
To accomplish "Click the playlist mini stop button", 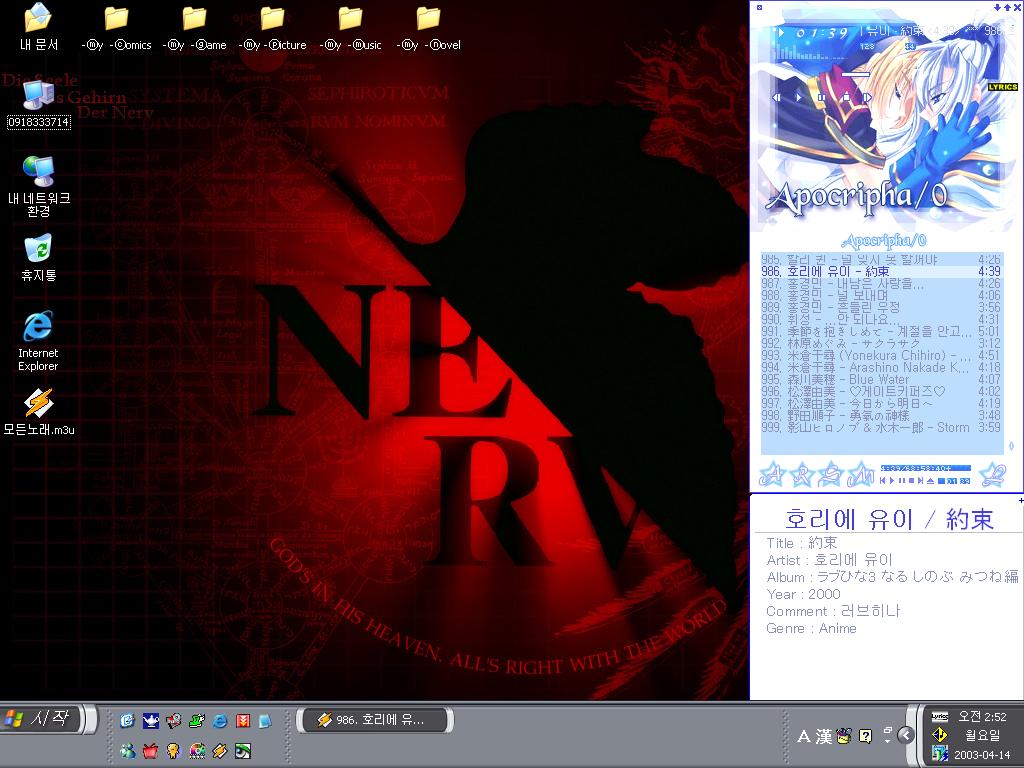I will coord(911,481).
